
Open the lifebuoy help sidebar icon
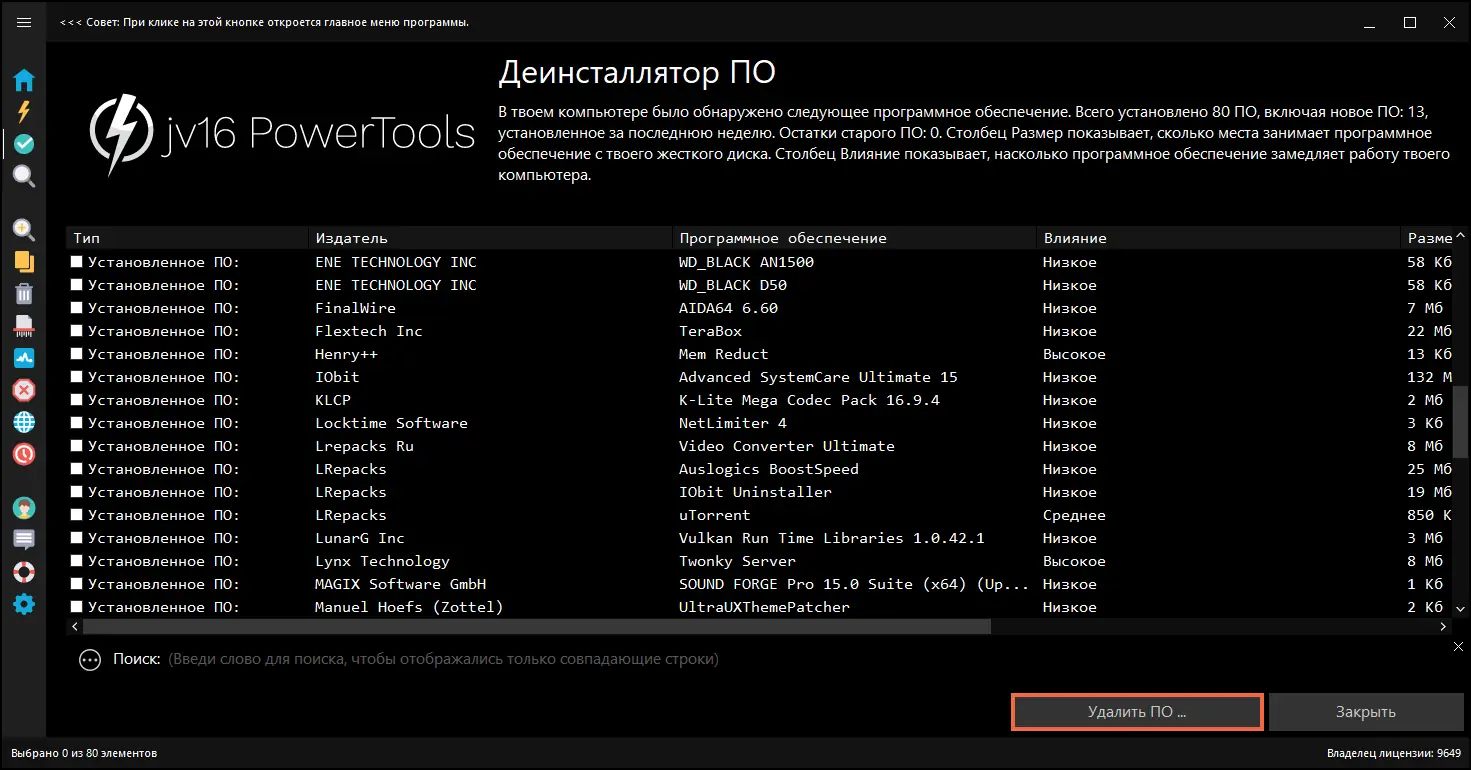tap(24, 572)
